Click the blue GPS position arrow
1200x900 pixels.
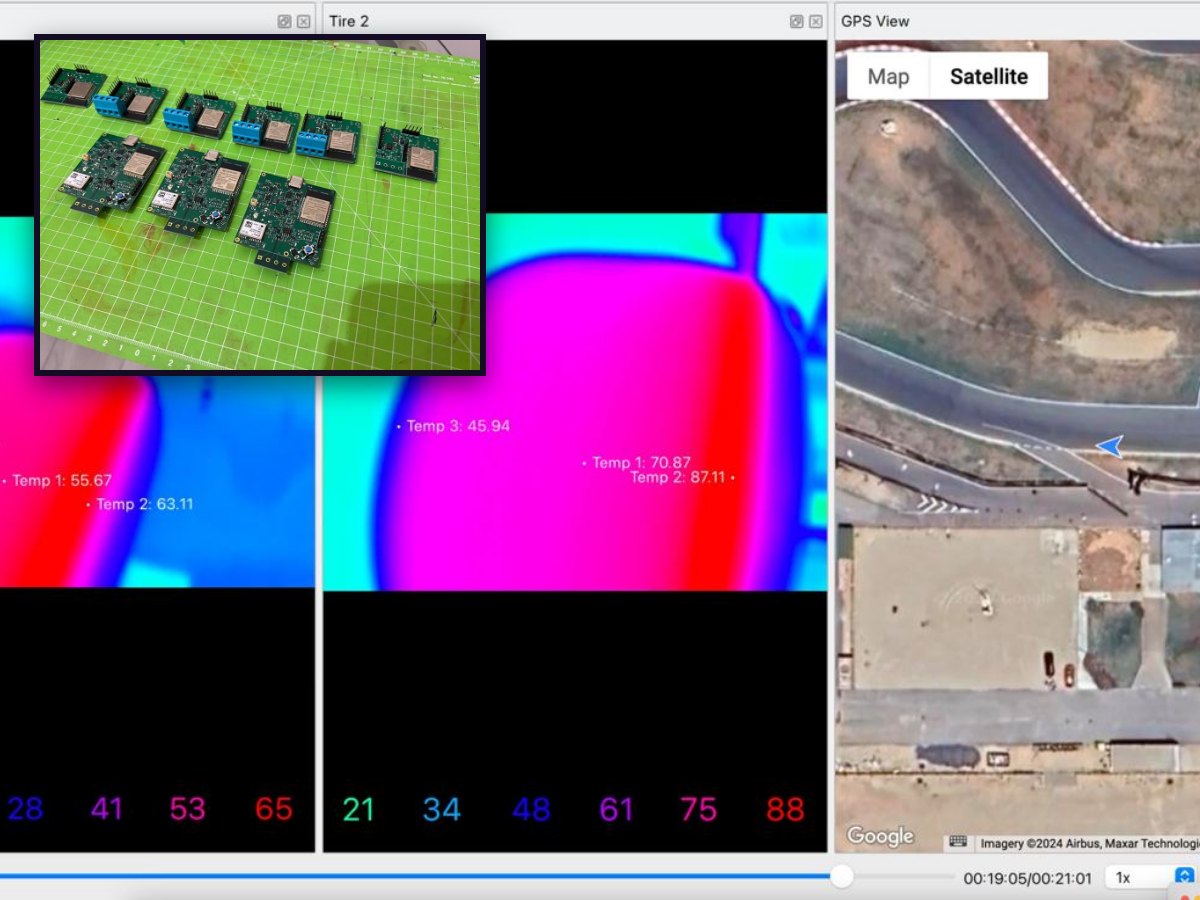pyautogui.click(x=1109, y=446)
